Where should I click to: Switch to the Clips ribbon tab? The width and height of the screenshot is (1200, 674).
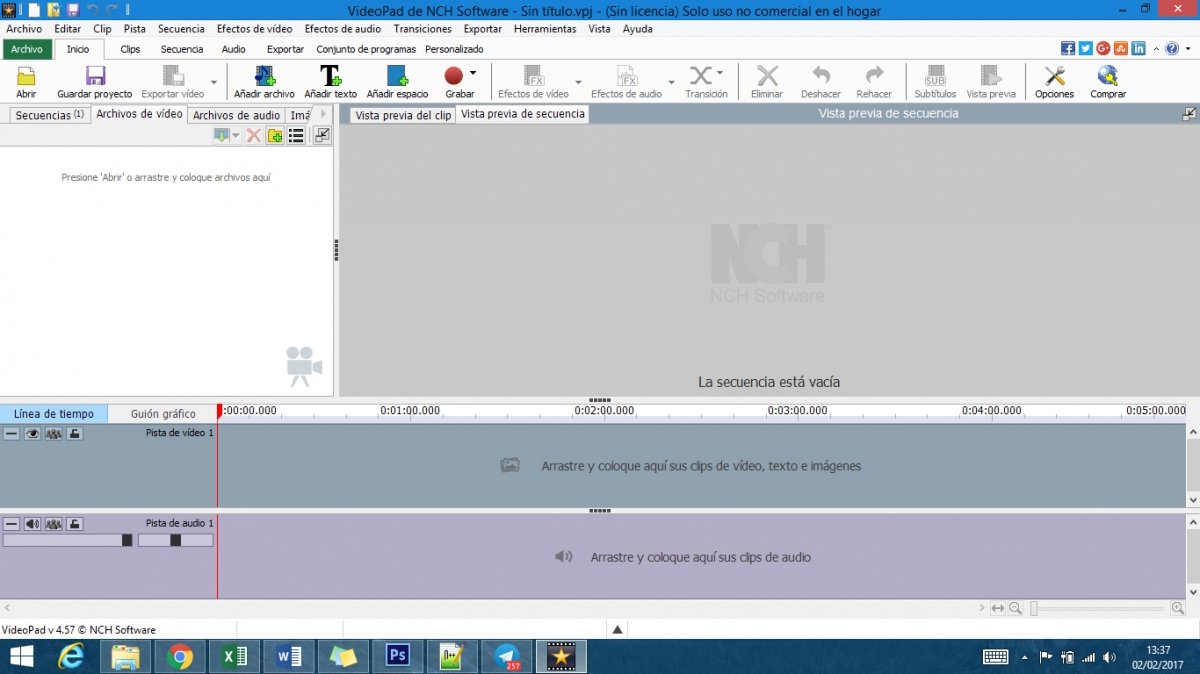click(x=130, y=49)
